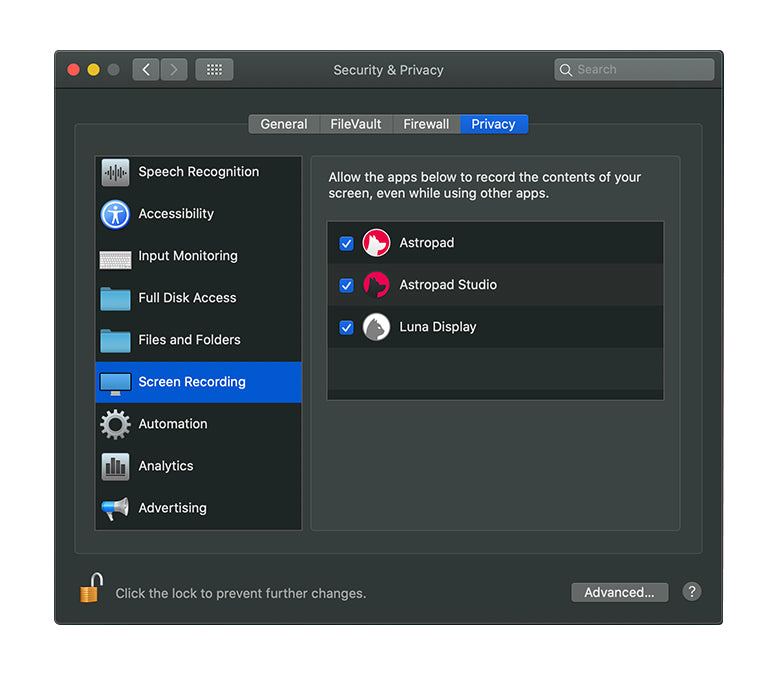Open help with the question mark

pyautogui.click(x=692, y=591)
